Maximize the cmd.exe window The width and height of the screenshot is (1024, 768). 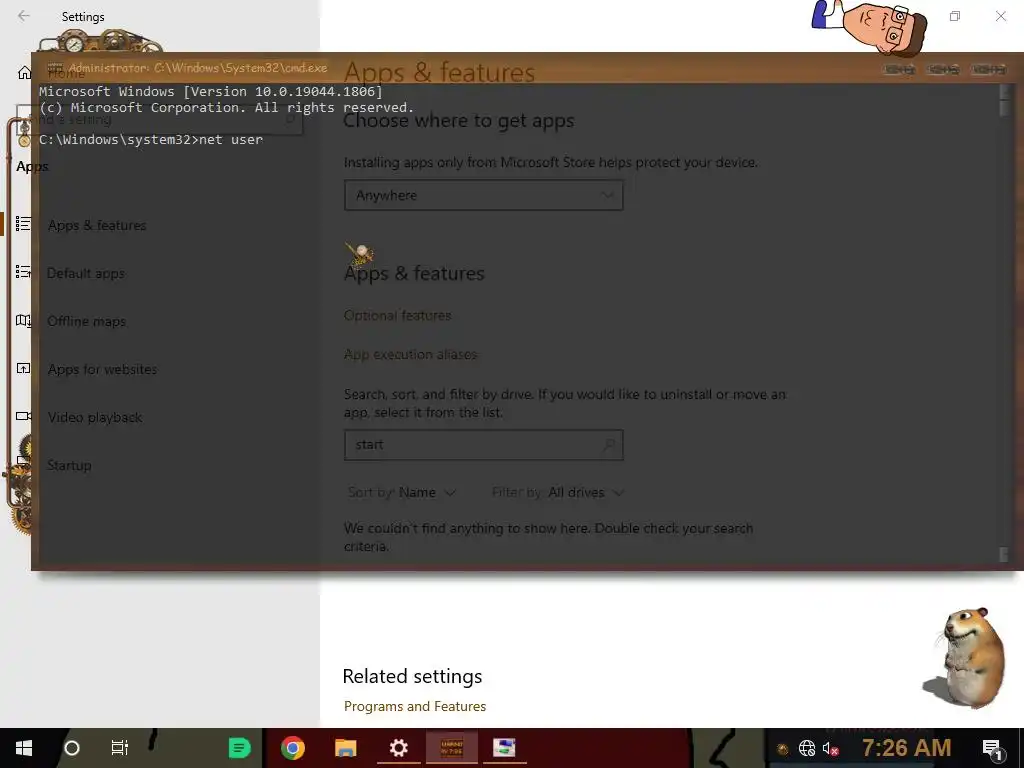[943, 69]
